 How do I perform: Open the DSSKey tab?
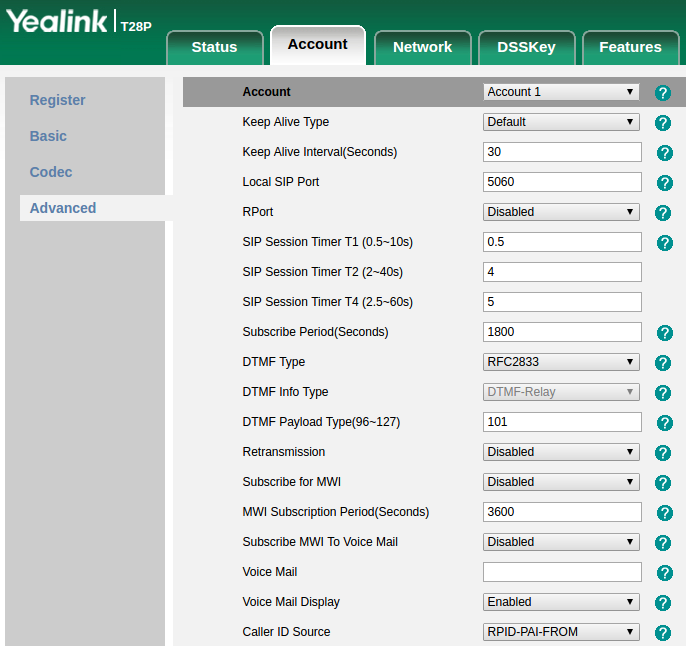pos(526,47)
